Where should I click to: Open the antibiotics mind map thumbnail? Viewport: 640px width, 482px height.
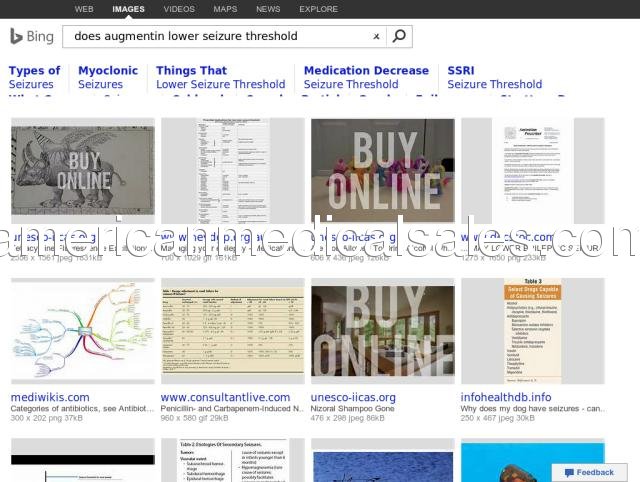[83, 331]
